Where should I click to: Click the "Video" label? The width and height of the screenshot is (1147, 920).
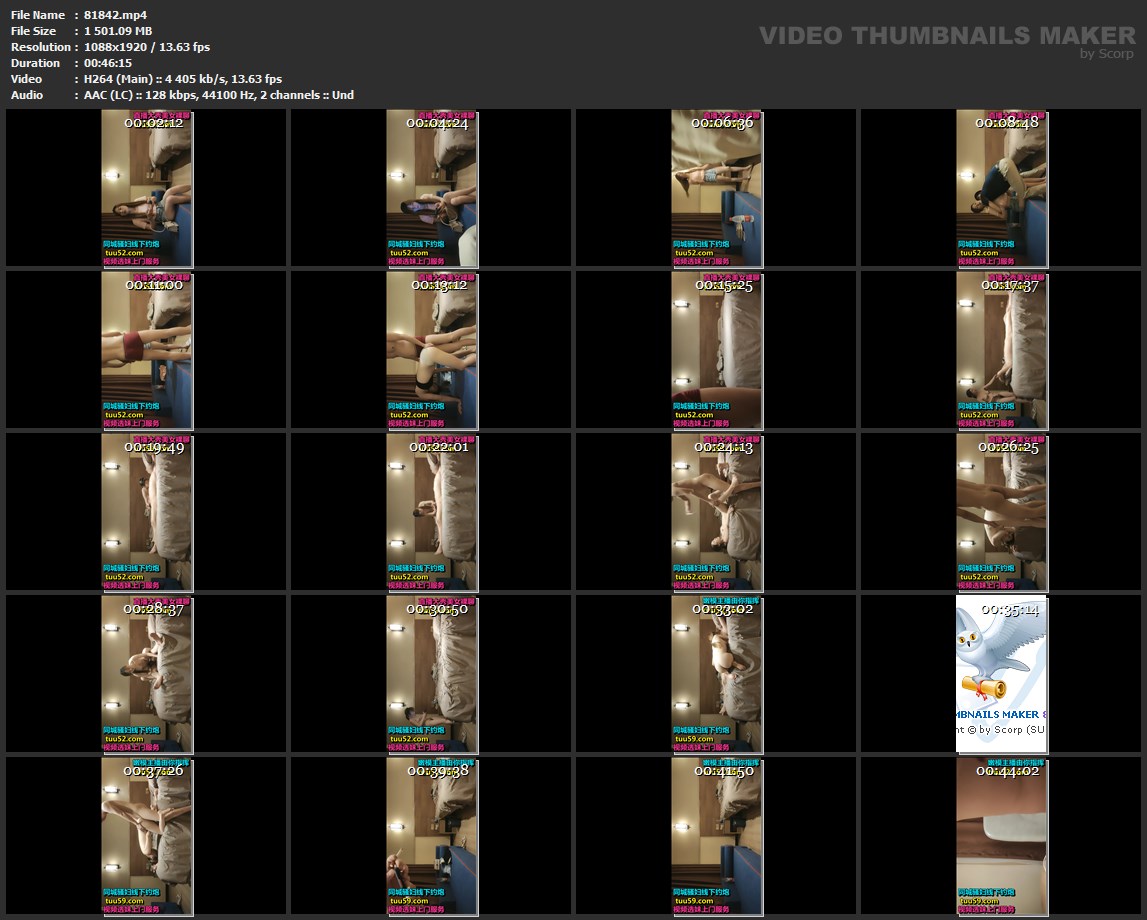click(x=26, y=79)
